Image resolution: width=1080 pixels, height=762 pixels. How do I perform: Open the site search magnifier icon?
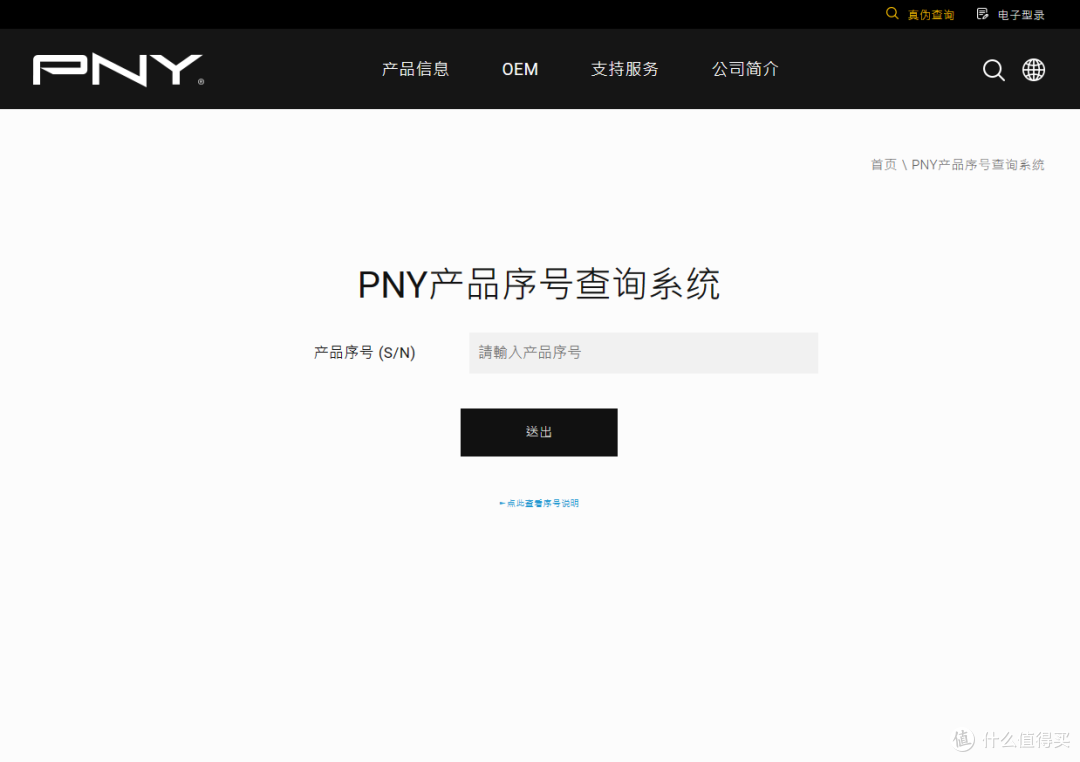(x=993, y=69)
